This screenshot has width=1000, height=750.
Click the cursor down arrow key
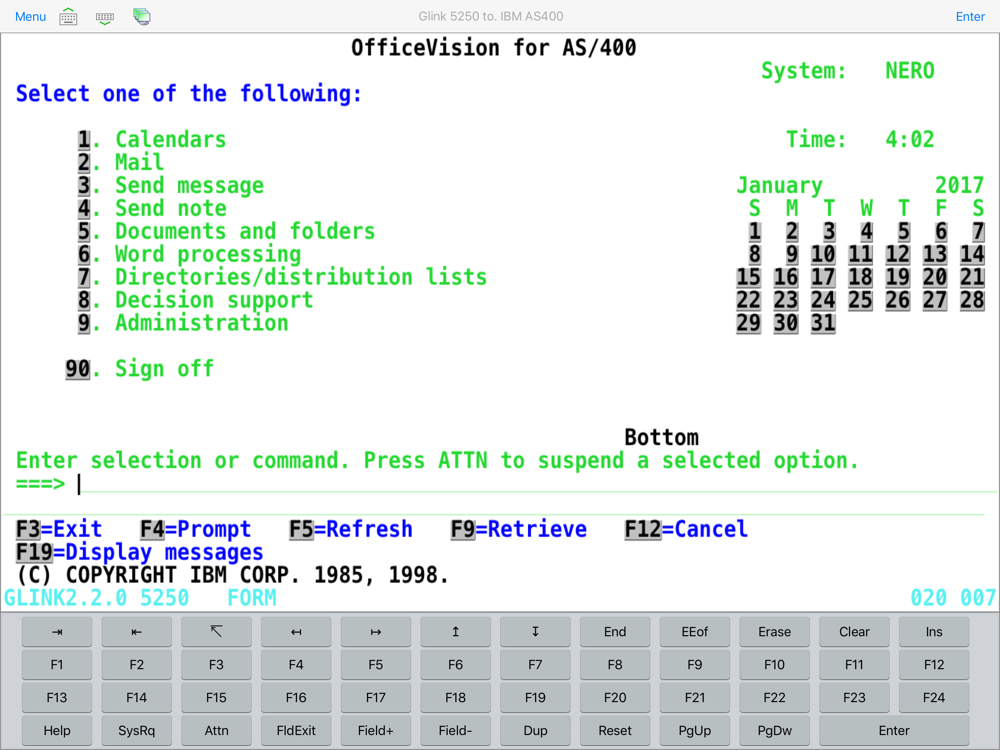click(x=535, y=631)
